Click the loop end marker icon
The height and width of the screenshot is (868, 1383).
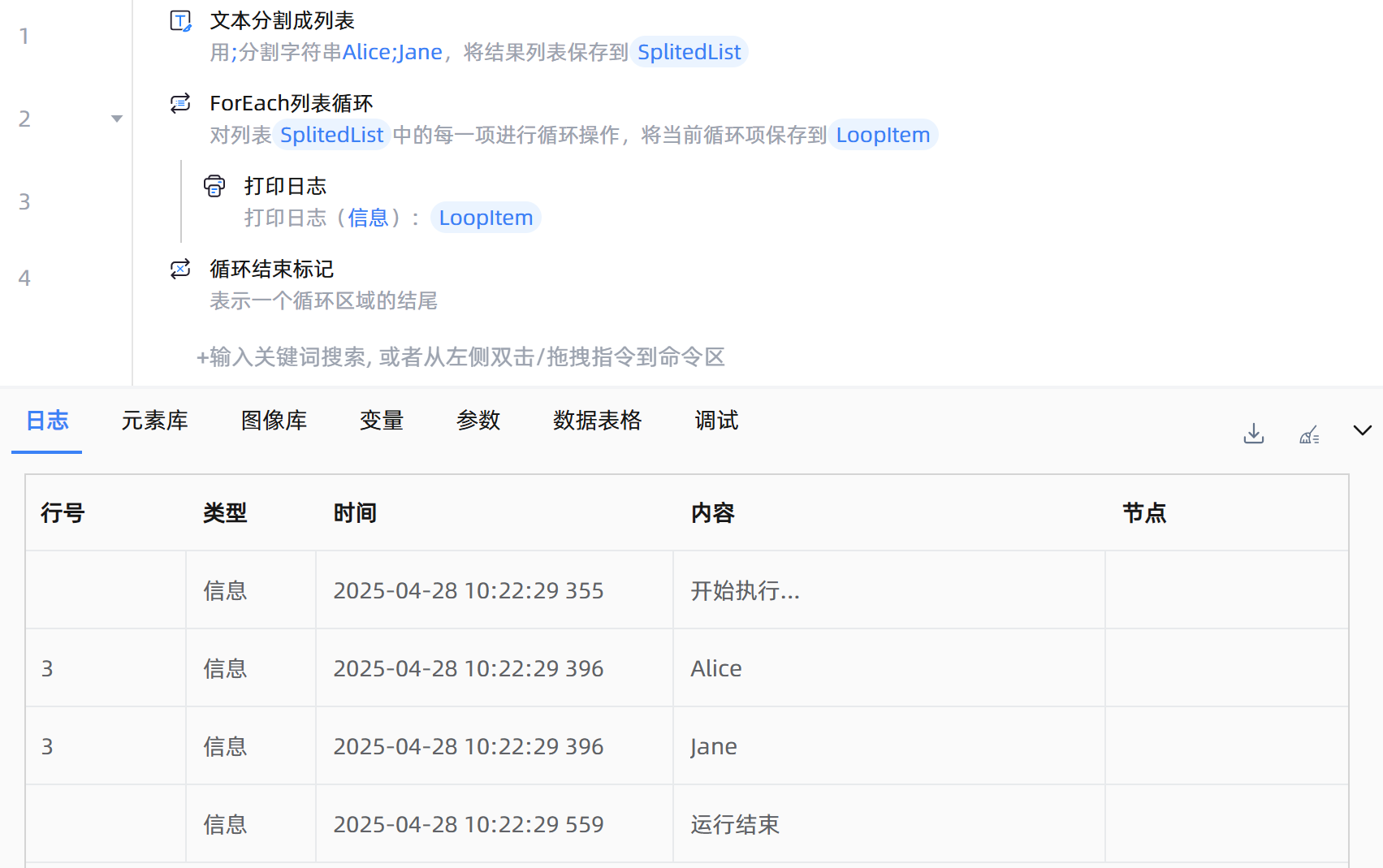180,269
